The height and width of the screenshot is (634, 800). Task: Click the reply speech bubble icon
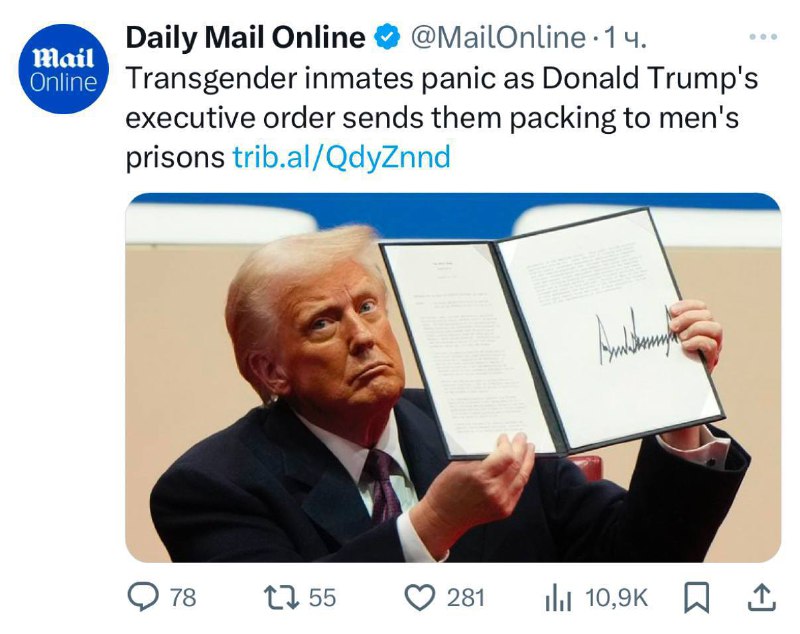142,597
